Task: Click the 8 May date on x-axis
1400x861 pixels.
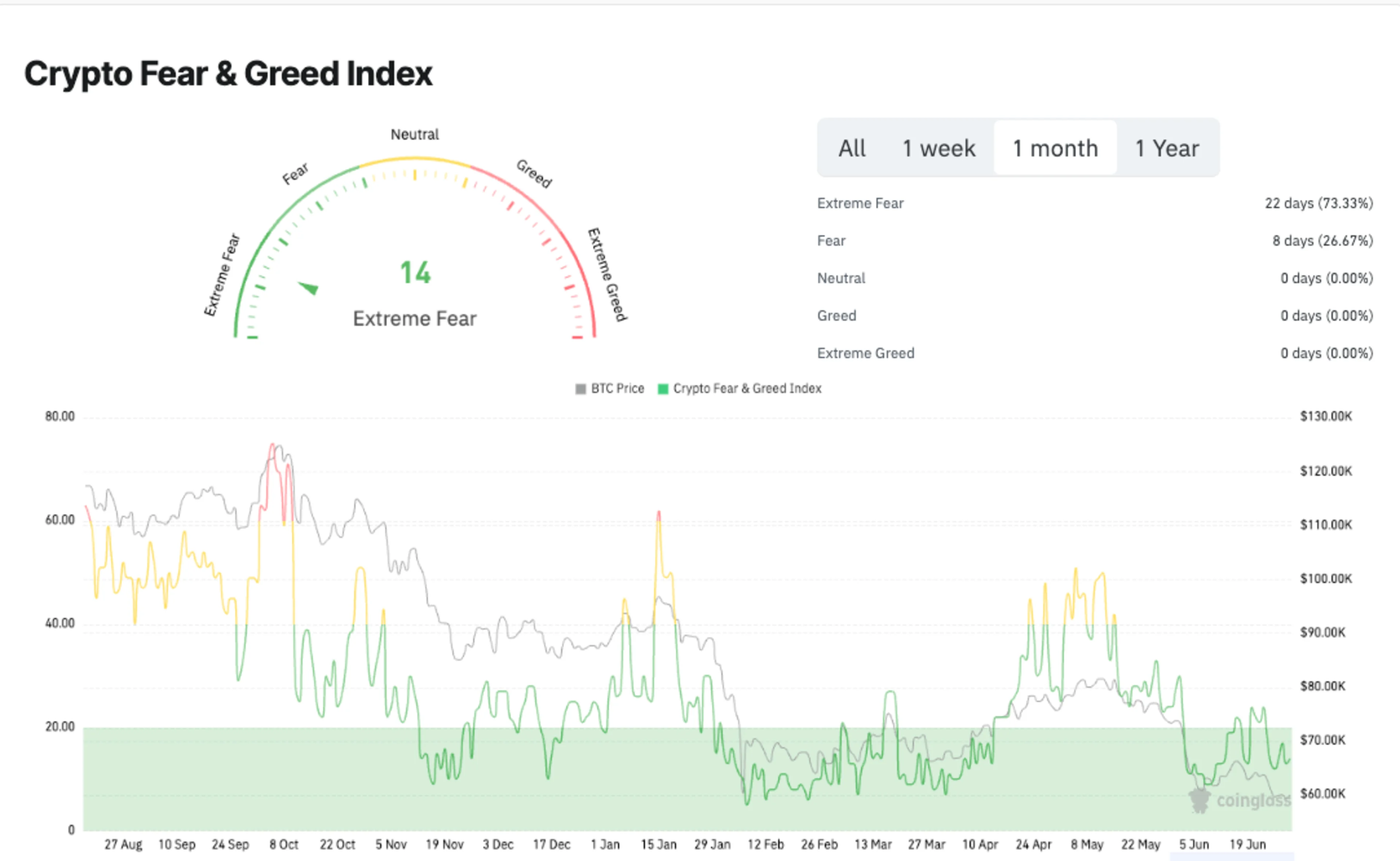Action: [1087, 845]
